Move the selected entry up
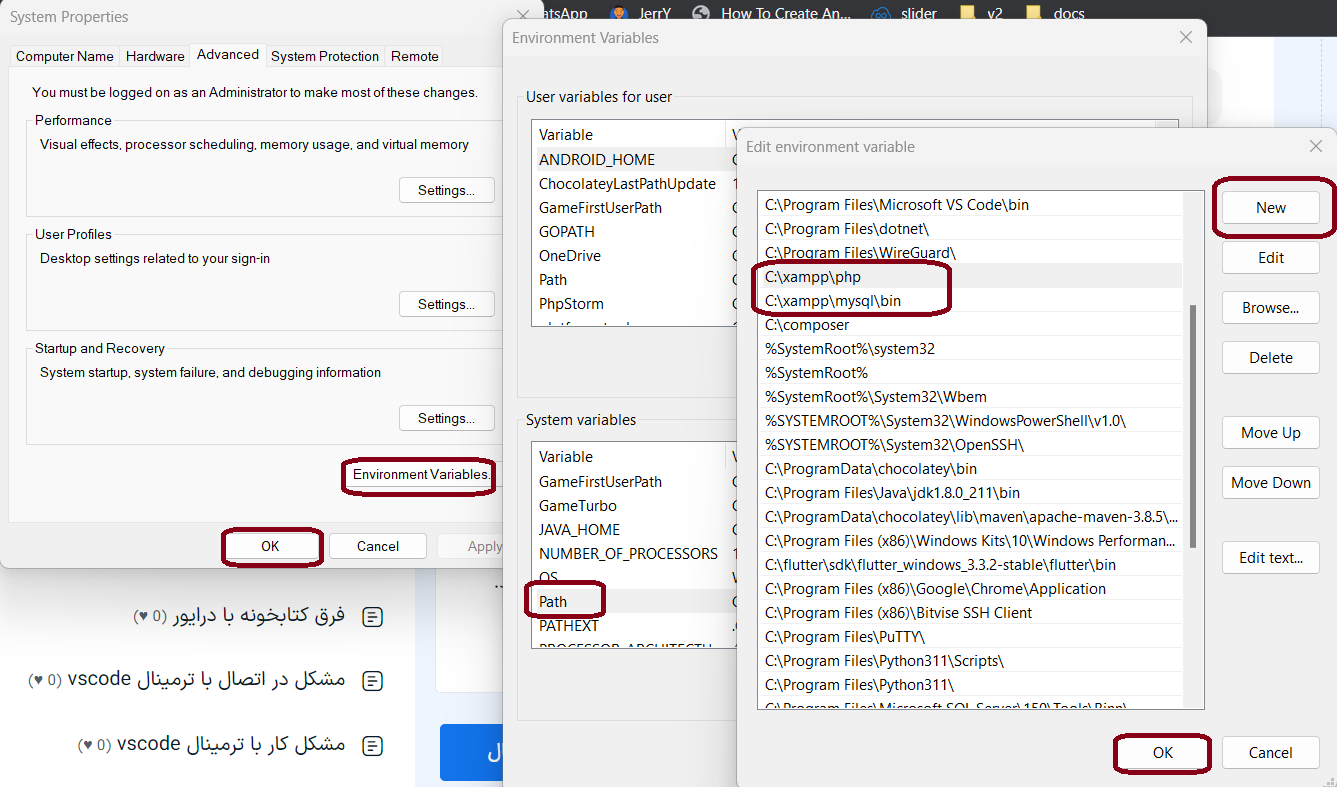Image resolution: width=1337 pixels, height=787 pixels. [x=1271, y=433]
